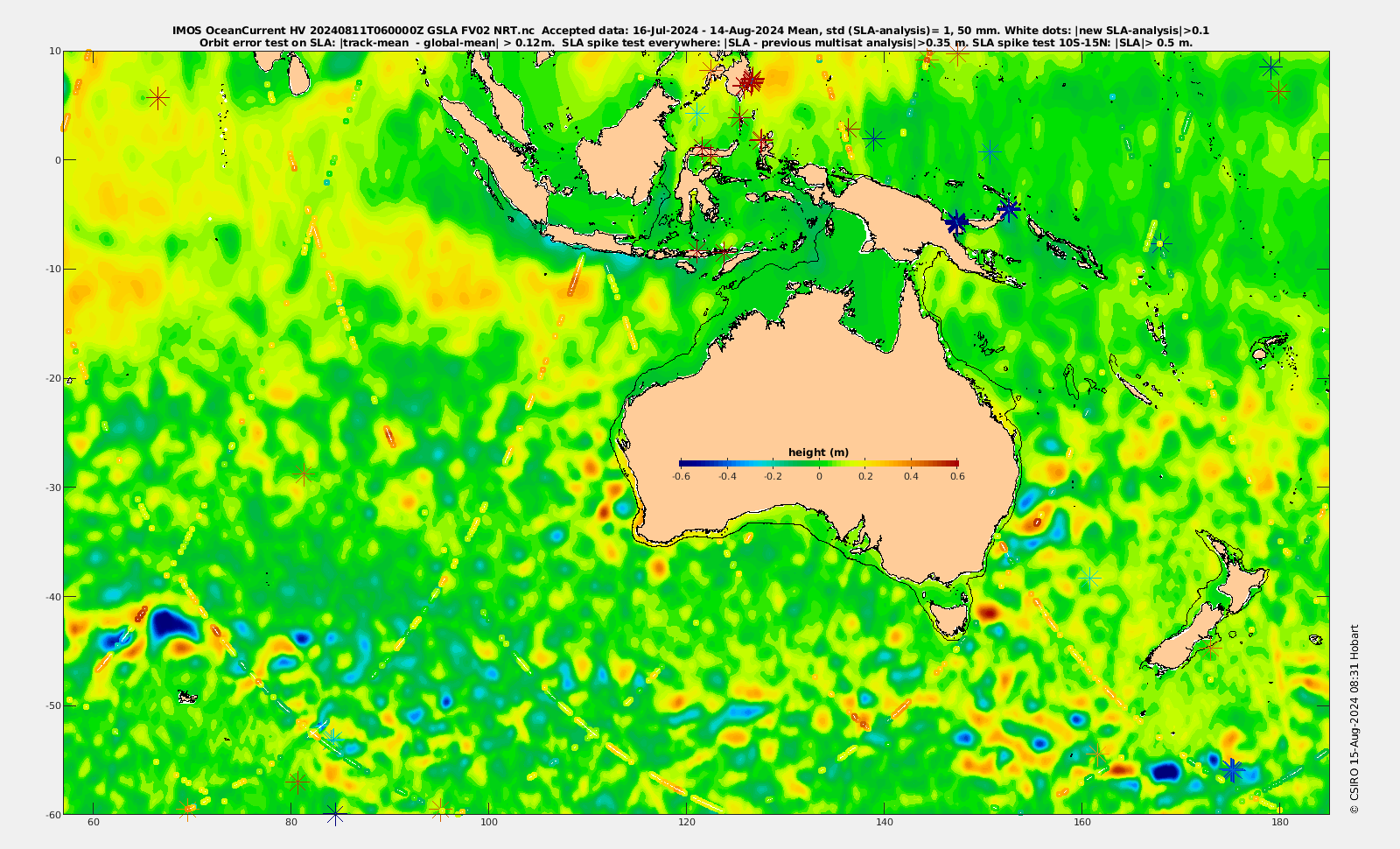Click the red asterisk cluster east of Borneo
Image resolution: width=1400 pixels, height=849 pixels.
point(749,81)
